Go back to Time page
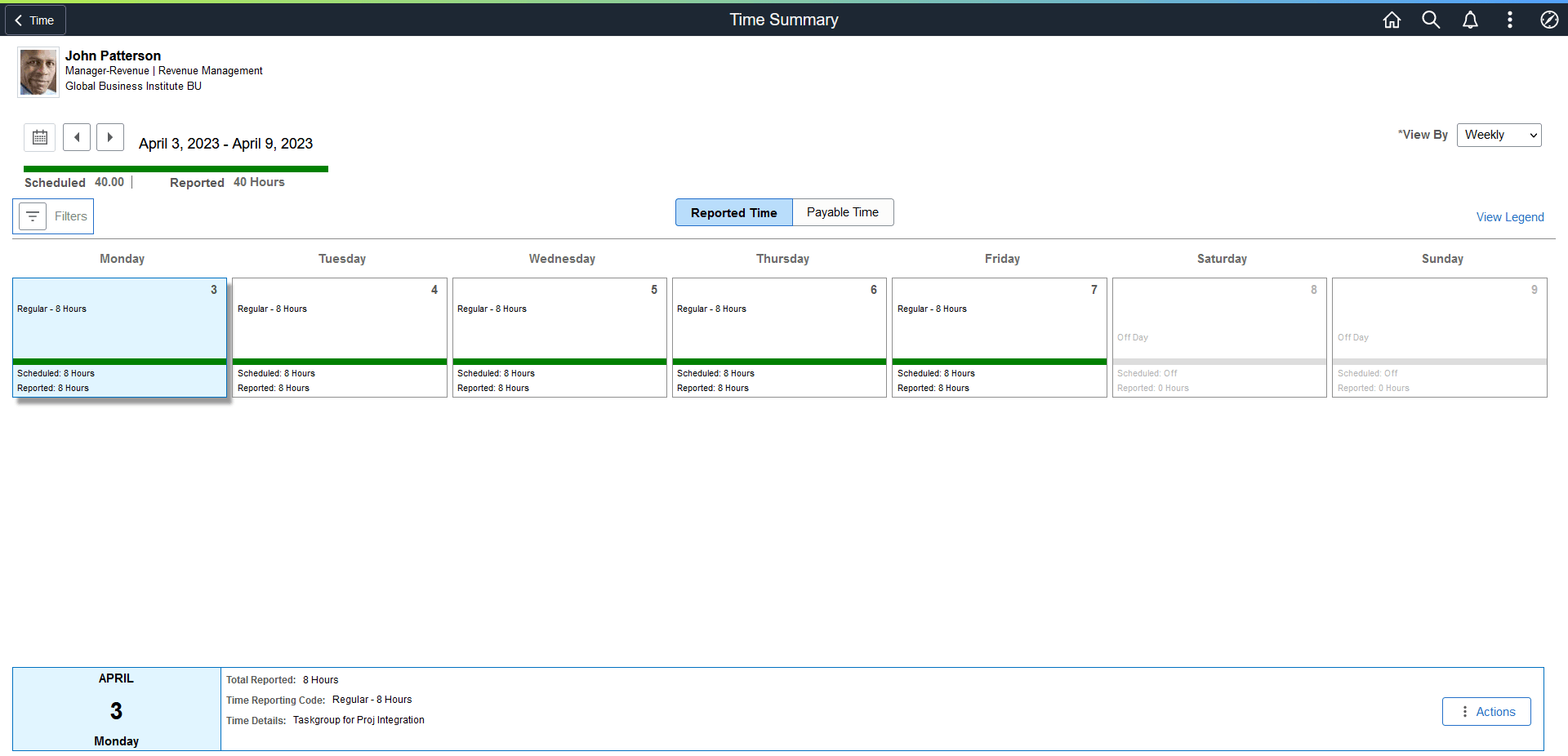The image size is (1568, 756). 35,20
